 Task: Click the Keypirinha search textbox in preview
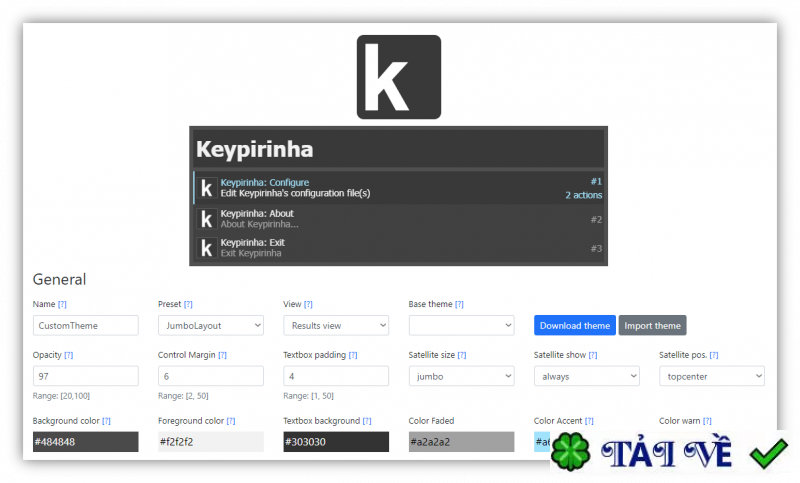(398, 149)
